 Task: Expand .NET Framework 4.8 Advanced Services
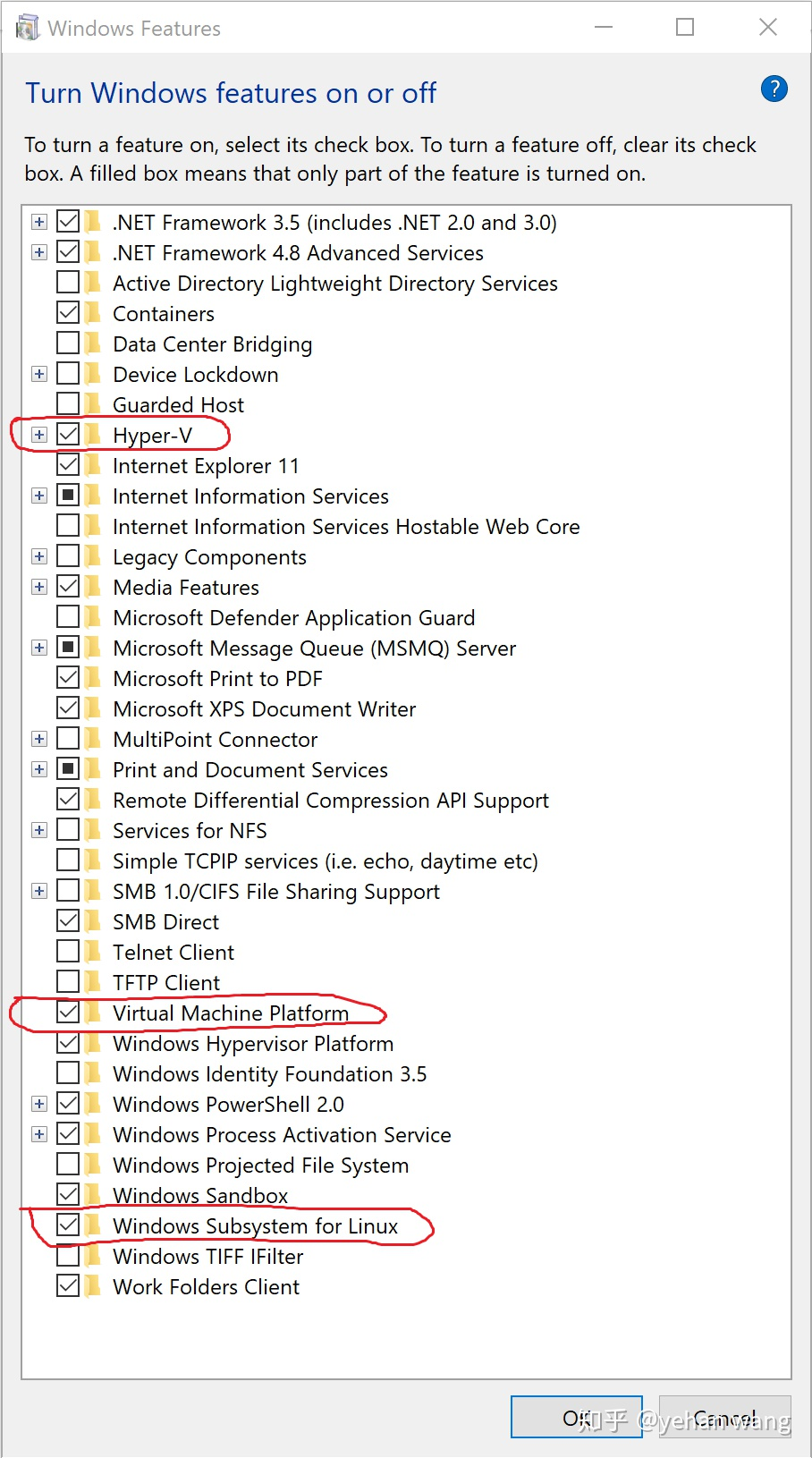pos(39,252)
